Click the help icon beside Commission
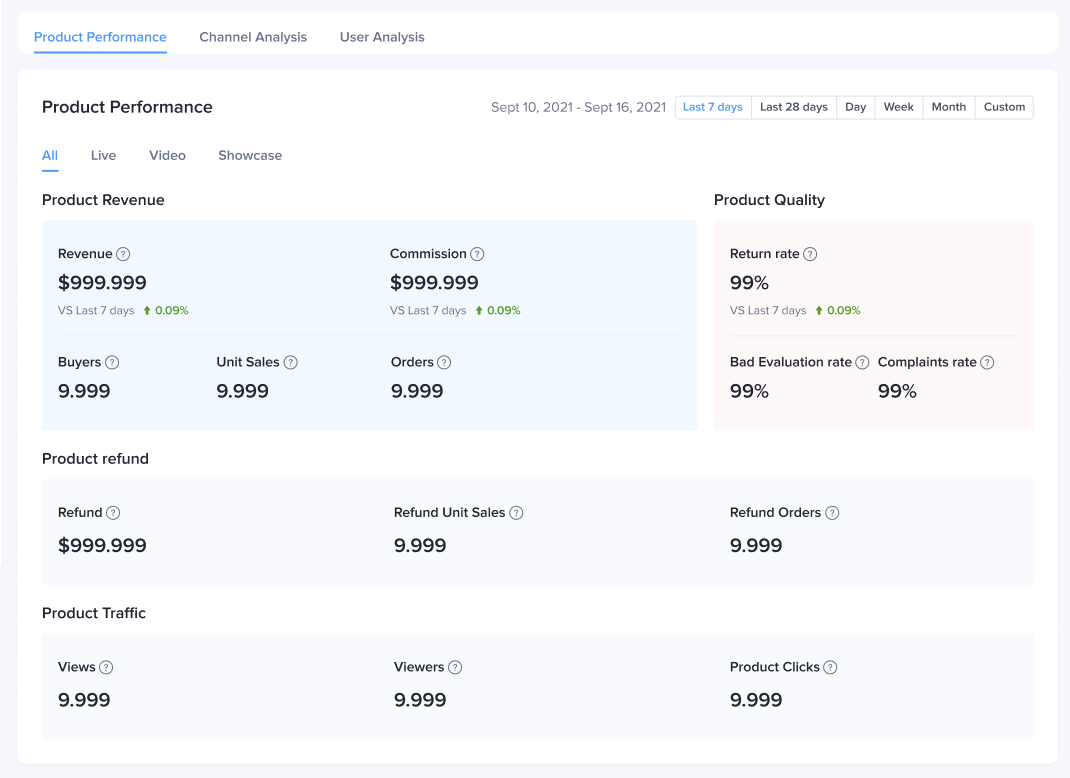 (477, 254)
